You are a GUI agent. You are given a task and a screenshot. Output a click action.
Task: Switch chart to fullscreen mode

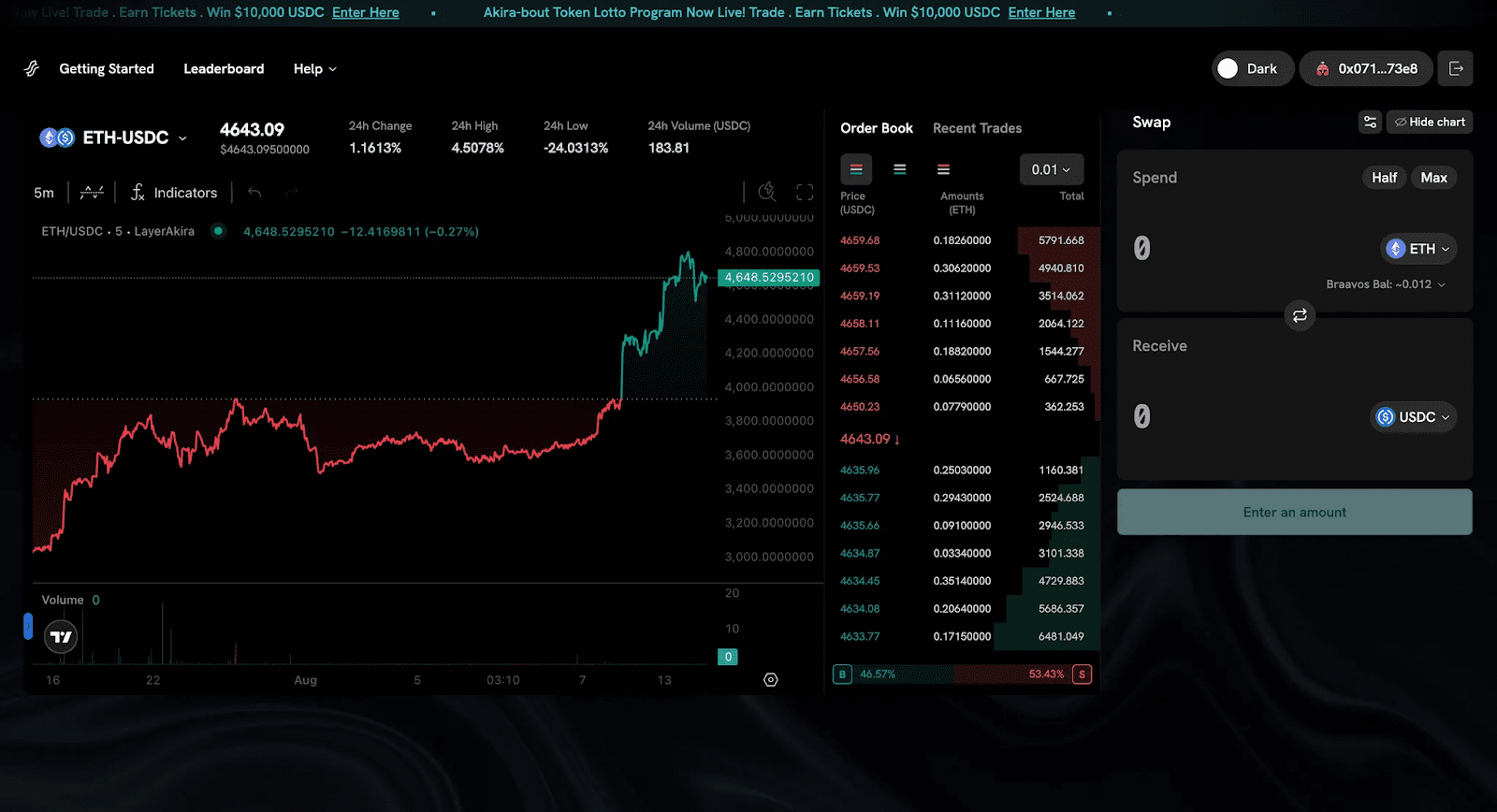[805, 192]
